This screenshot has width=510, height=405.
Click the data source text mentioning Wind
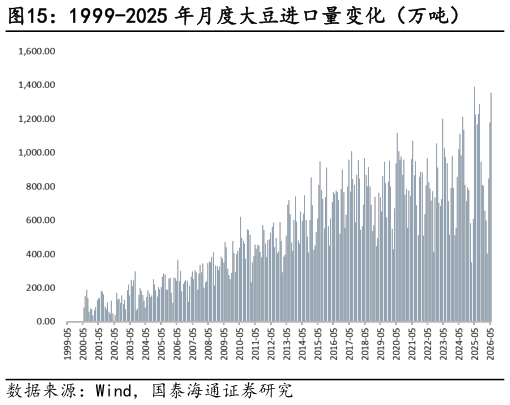click(x=149, y=391)
